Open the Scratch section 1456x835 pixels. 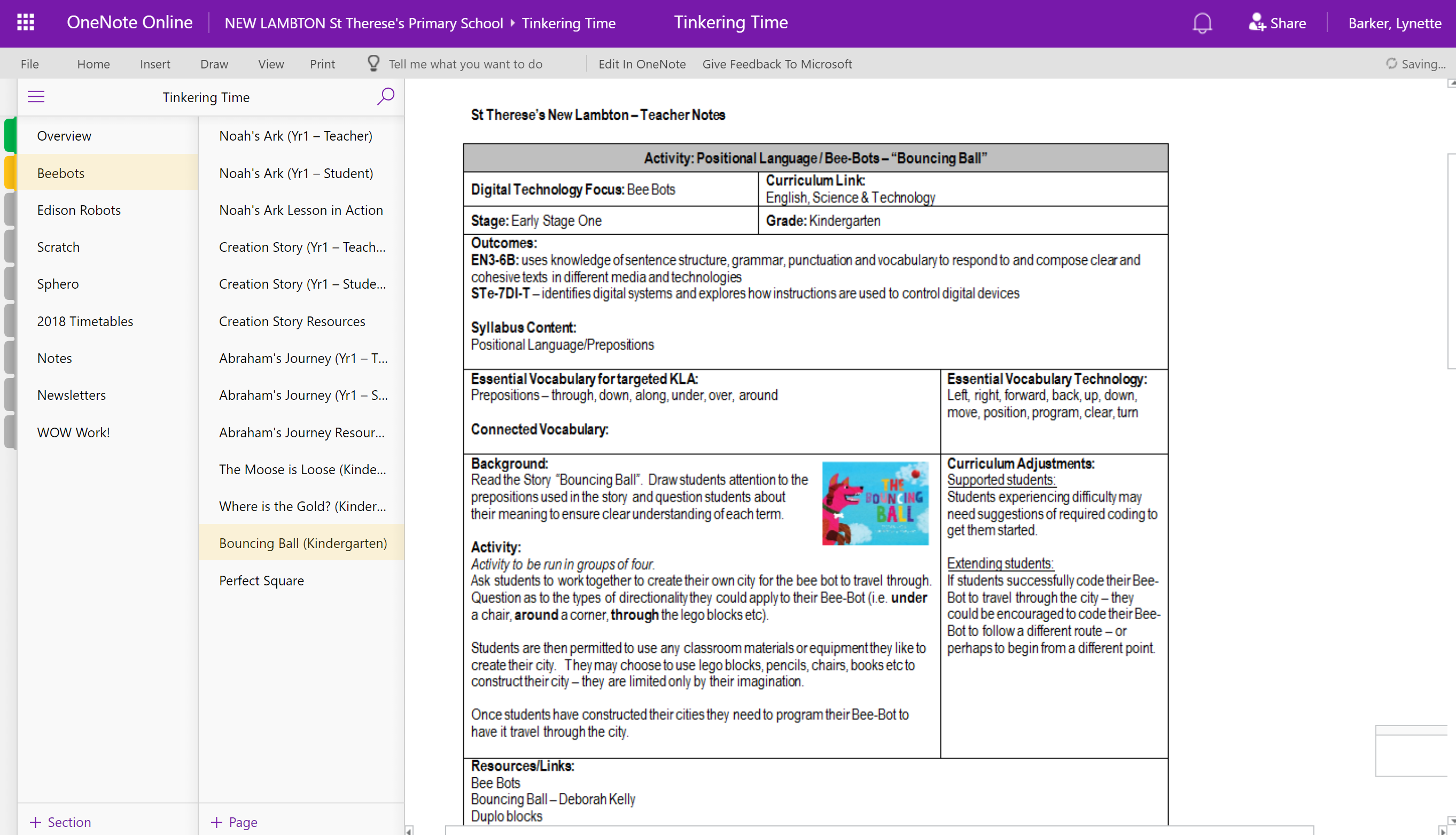(x=107, y=246)
